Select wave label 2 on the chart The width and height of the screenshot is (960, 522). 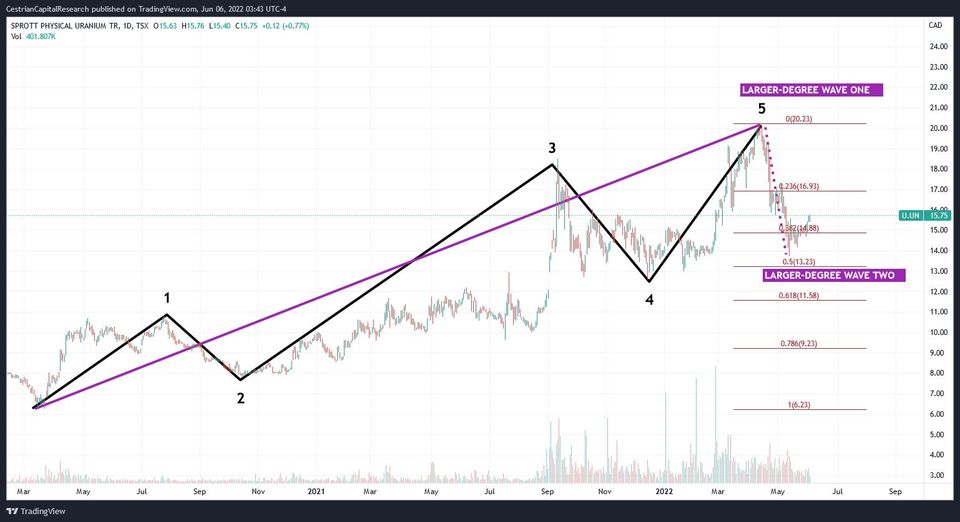point(241,398)
